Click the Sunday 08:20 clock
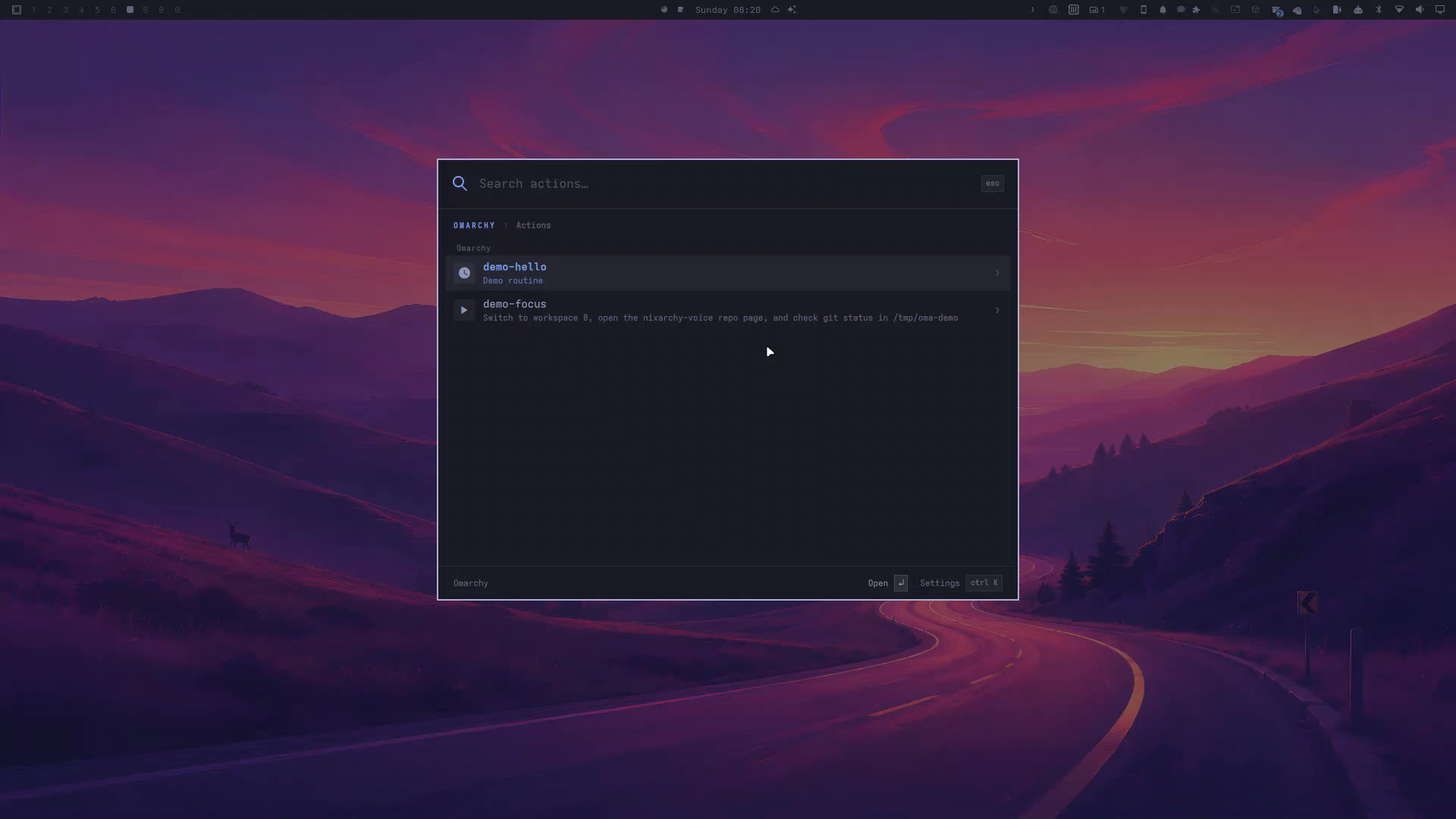 (727, 10)
